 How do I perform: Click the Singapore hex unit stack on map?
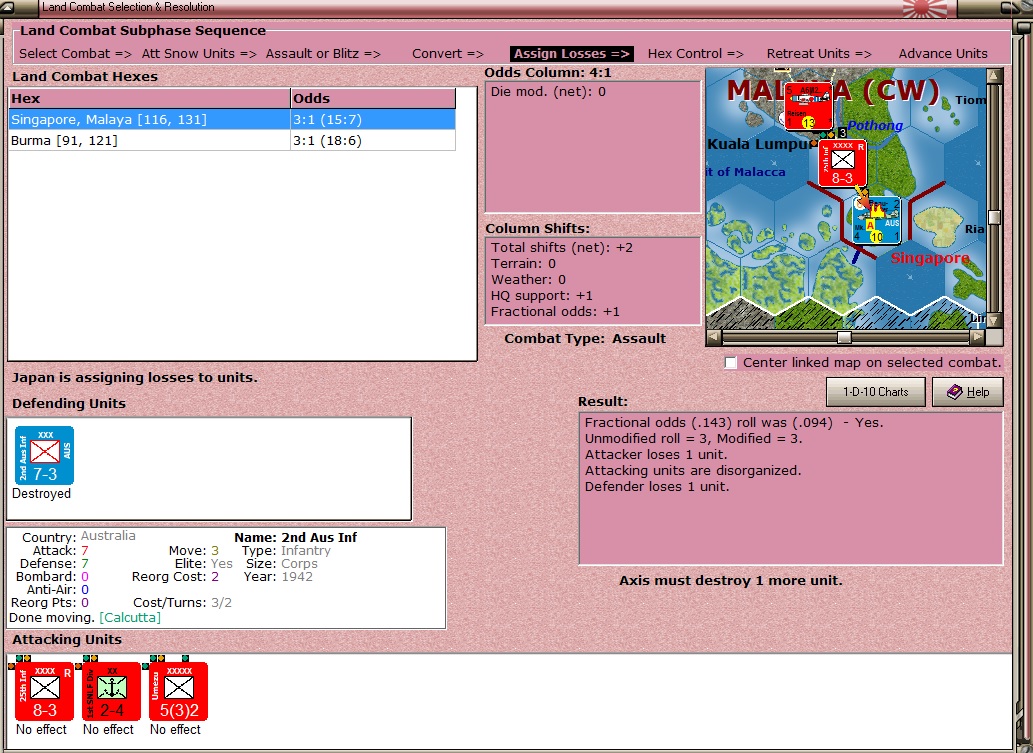877,220
